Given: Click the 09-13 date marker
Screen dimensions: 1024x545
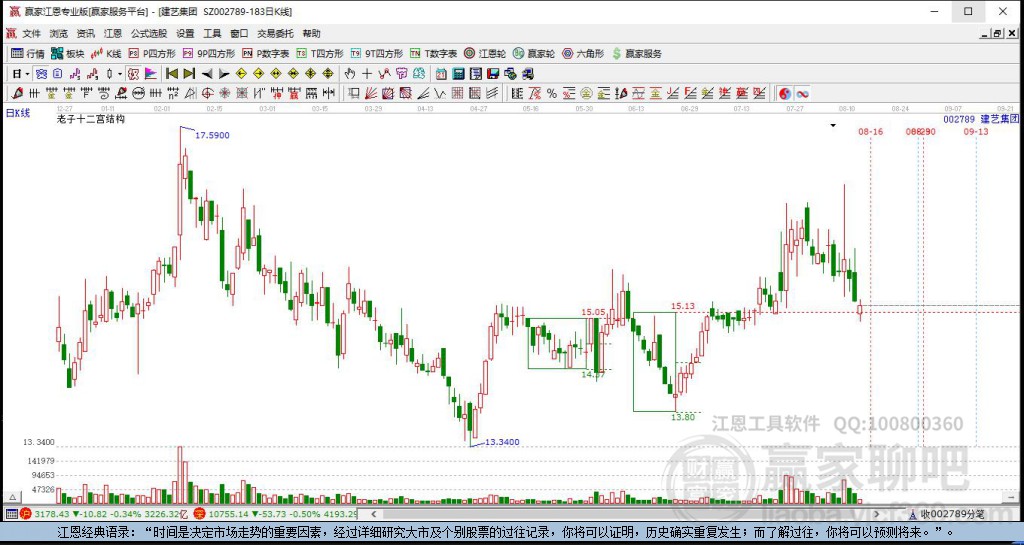Looking at the screenshot, I should [976, 132].
